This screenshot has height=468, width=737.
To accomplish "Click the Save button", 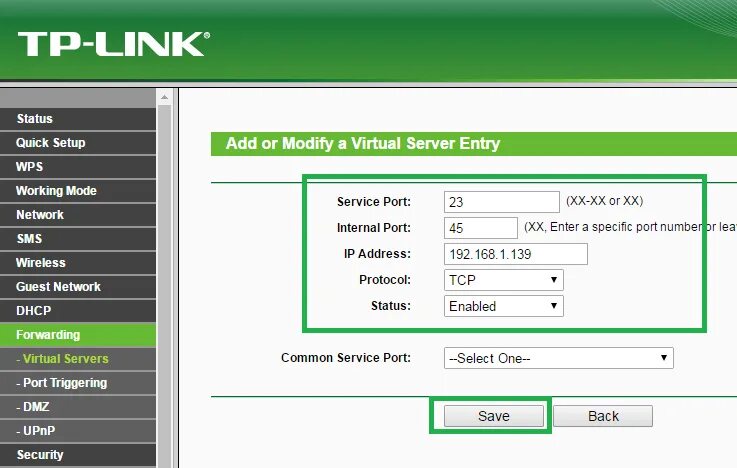I will (x=494, y=416).
